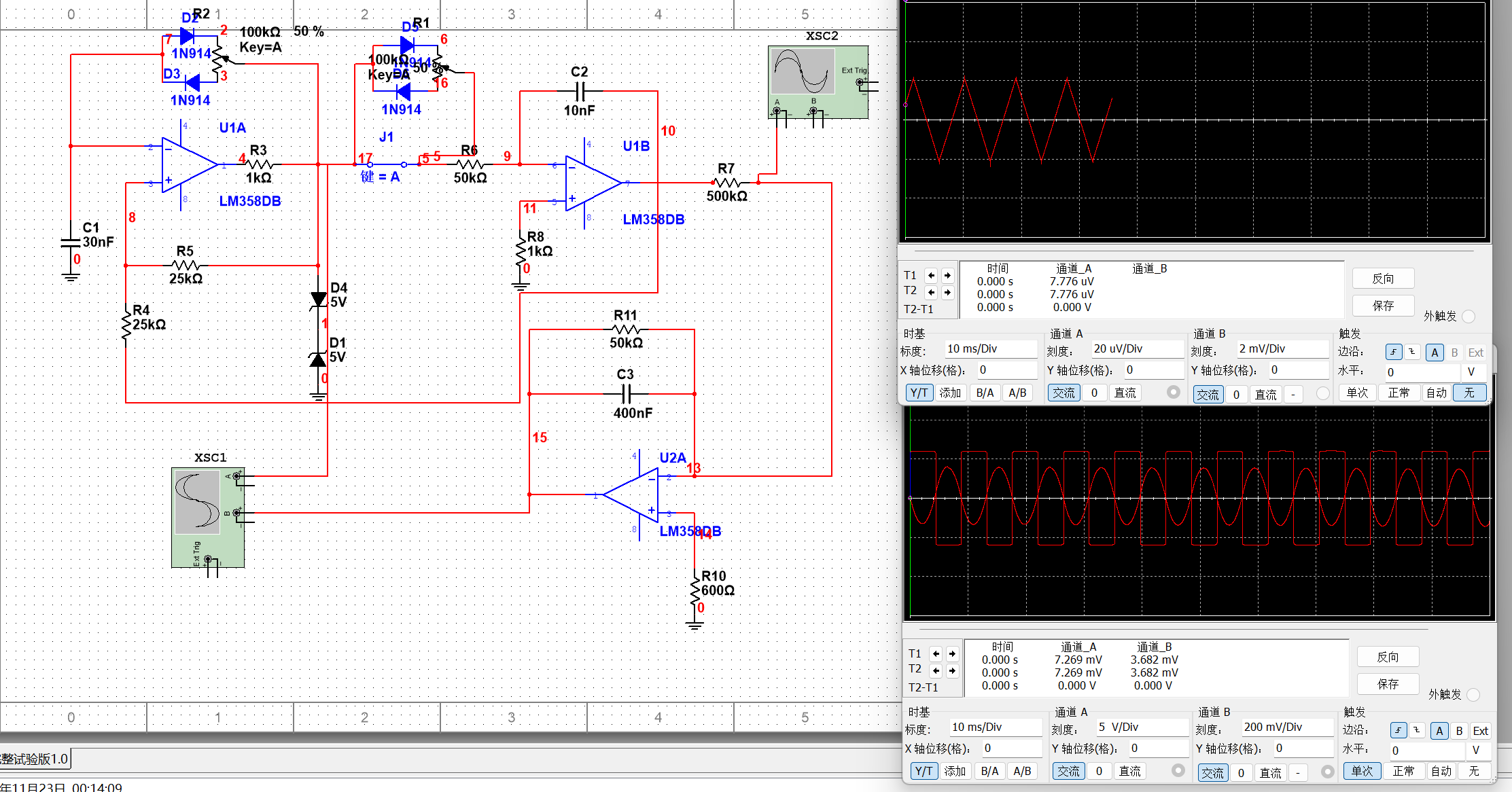Select Channel B color radio in lower oscilloscope
This screenshot has width=1512, height=792.
coord(1327,772)
